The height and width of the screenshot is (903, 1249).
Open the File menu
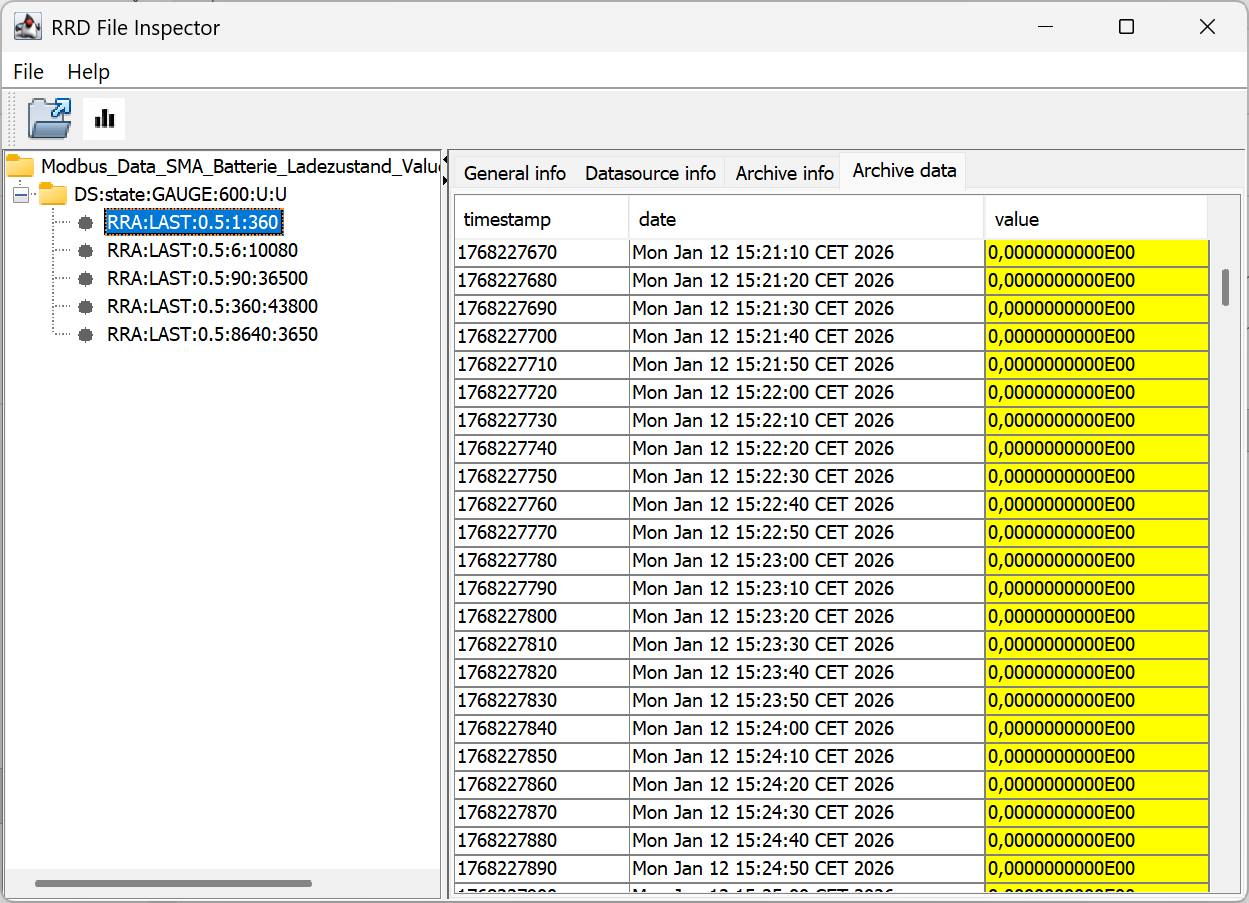click(28, 72)
